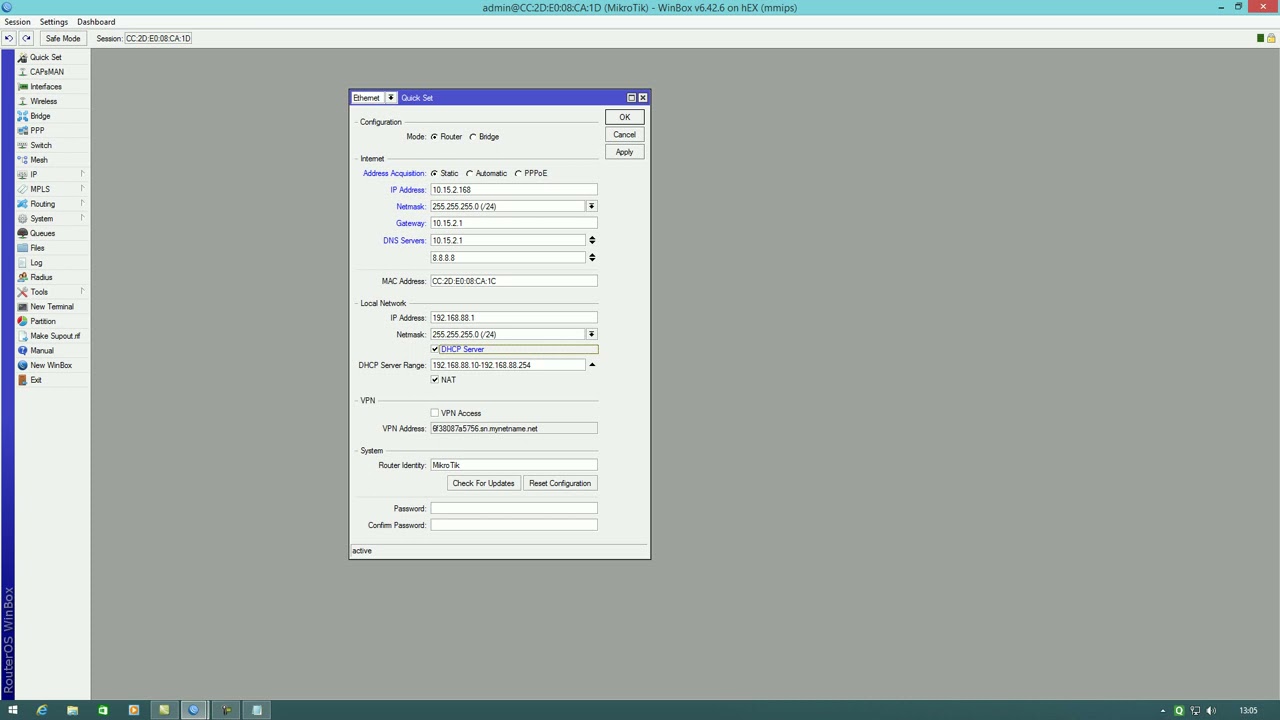Open the Manual
Viewport: 1280px width, 720px height.
41,350
